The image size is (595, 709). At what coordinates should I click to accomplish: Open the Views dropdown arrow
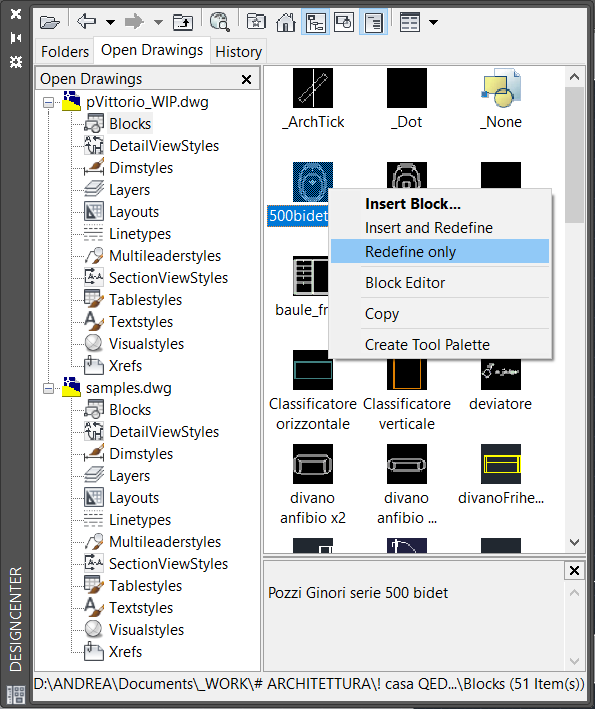tap(433, 22)
